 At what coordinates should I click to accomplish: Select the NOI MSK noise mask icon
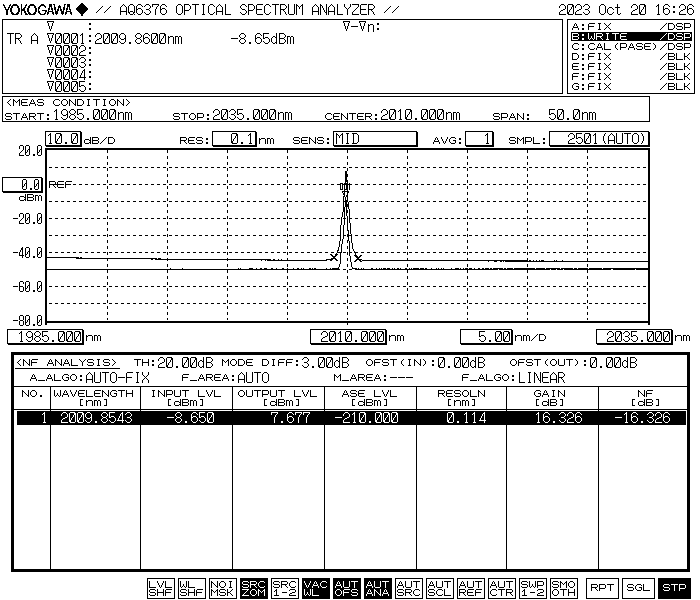coord(222,588)
